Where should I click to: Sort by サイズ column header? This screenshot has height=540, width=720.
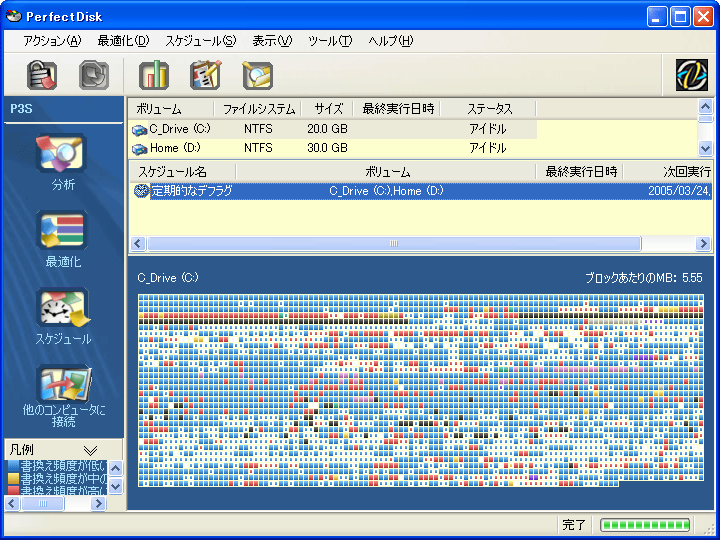tap(327, 109)
